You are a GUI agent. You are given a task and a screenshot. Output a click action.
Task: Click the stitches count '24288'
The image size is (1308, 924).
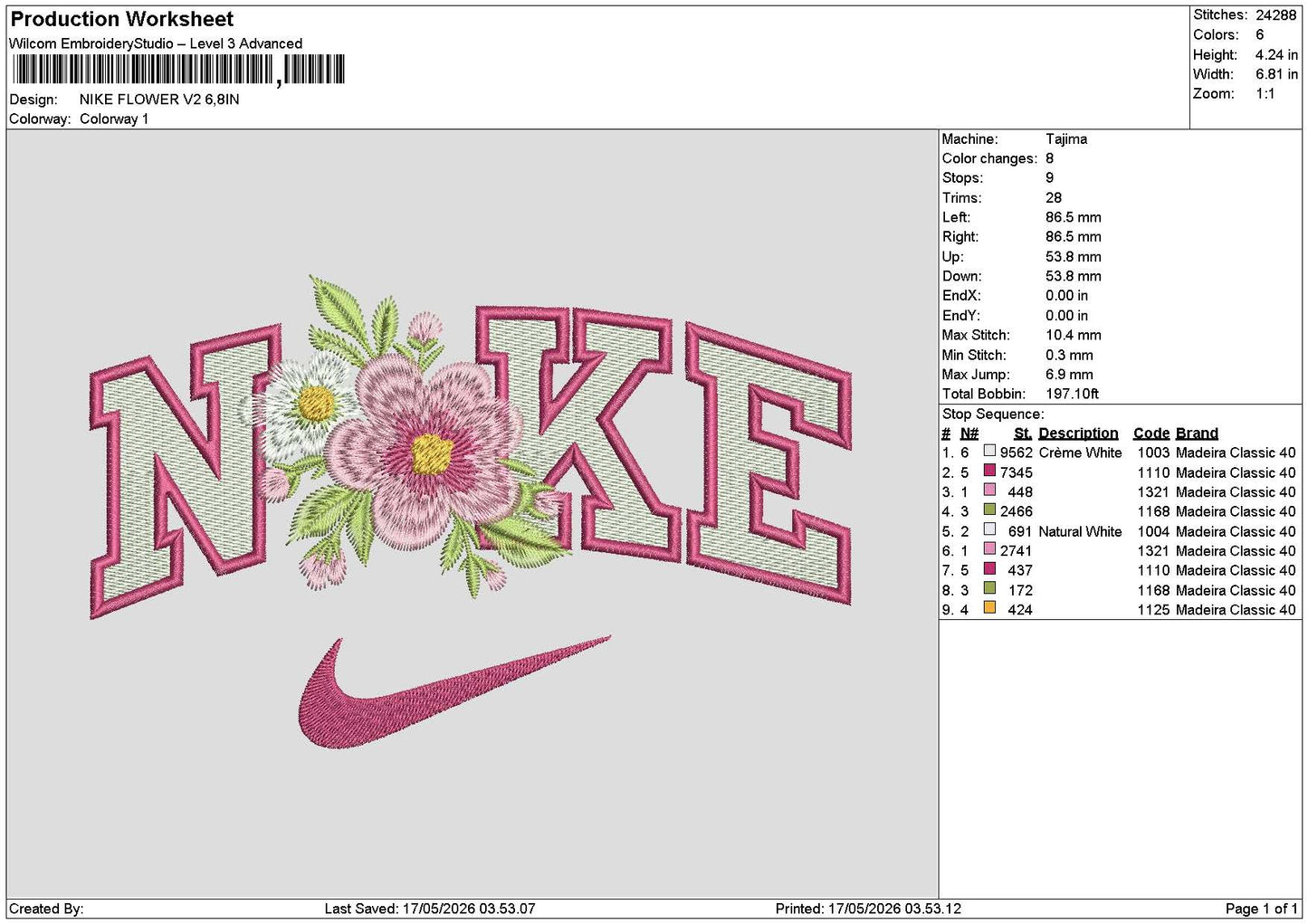(x=1276, y=14)
